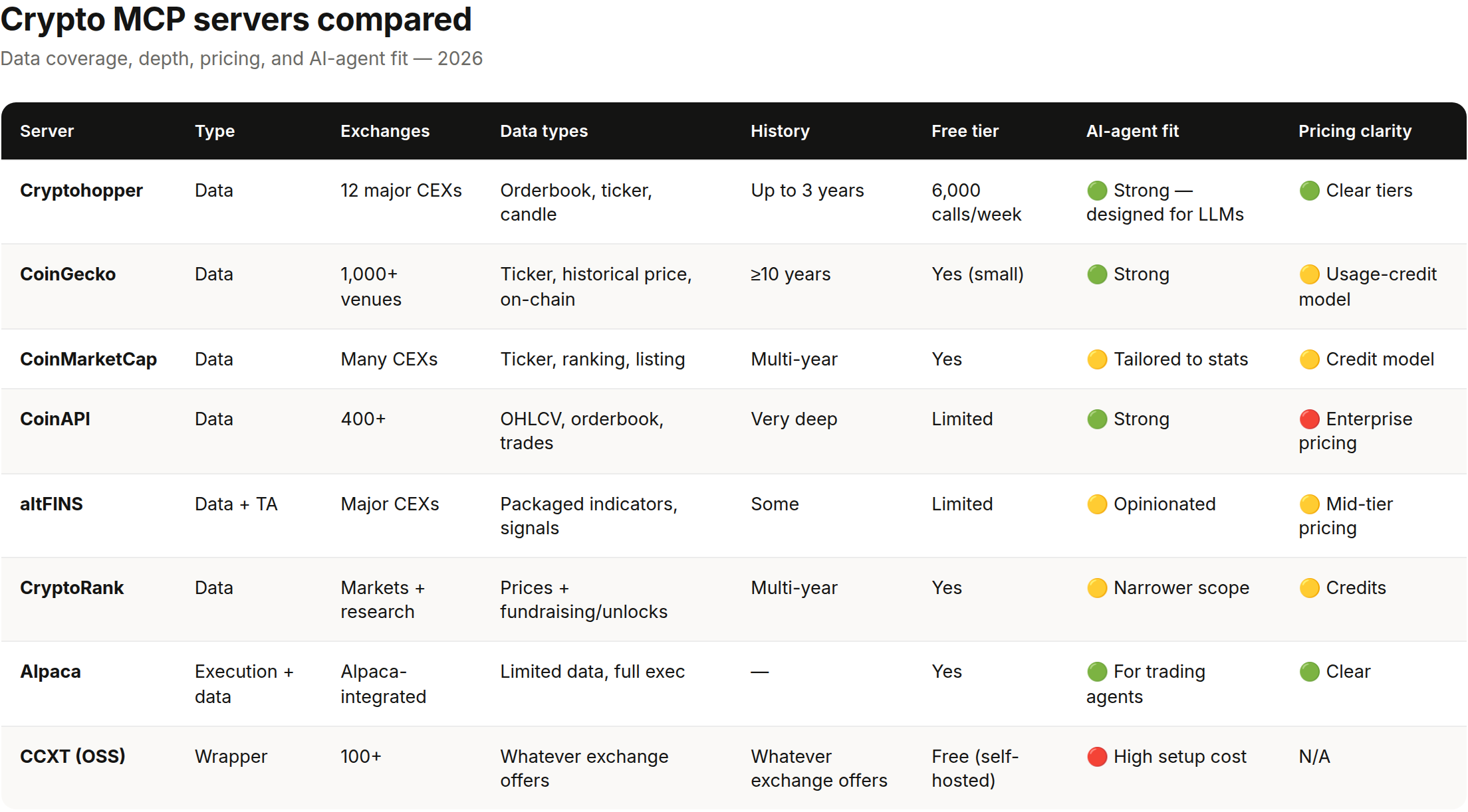
Task: Click 'Whatever exchange offers' data types cell
Action: (584, 769)
